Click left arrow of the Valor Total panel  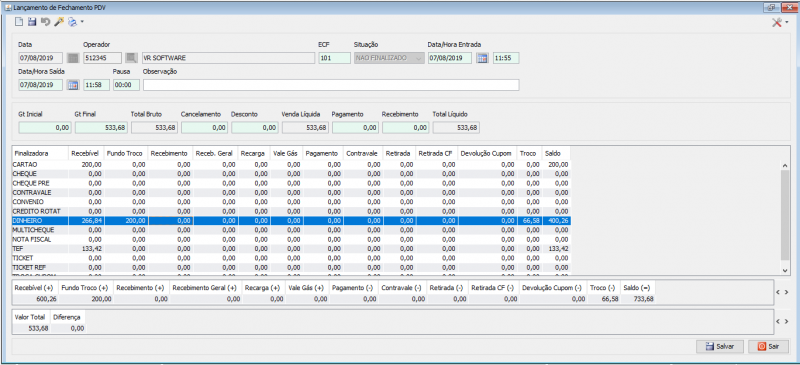coord(779,321)
